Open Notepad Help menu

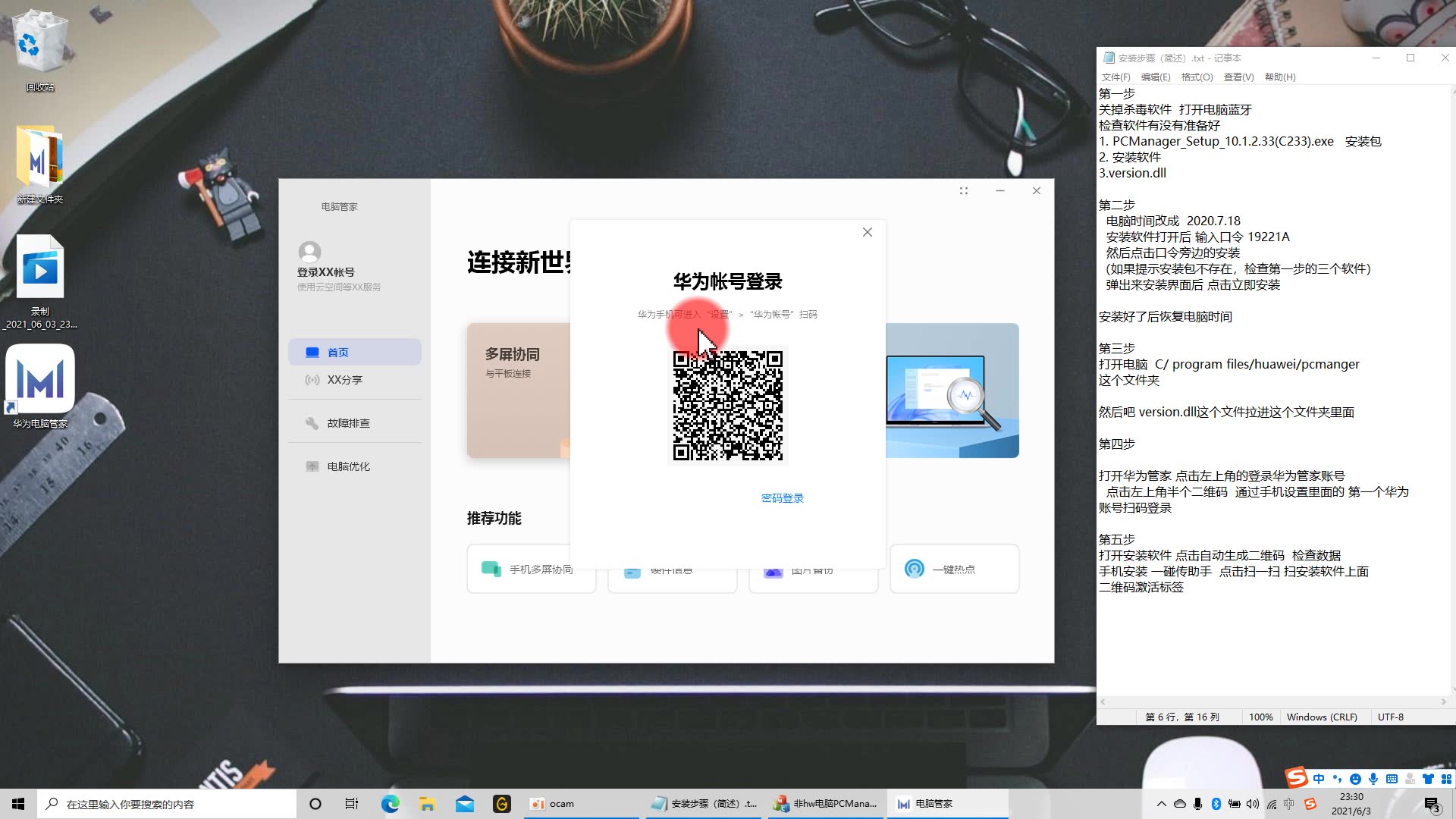[x=1280, y=77]
